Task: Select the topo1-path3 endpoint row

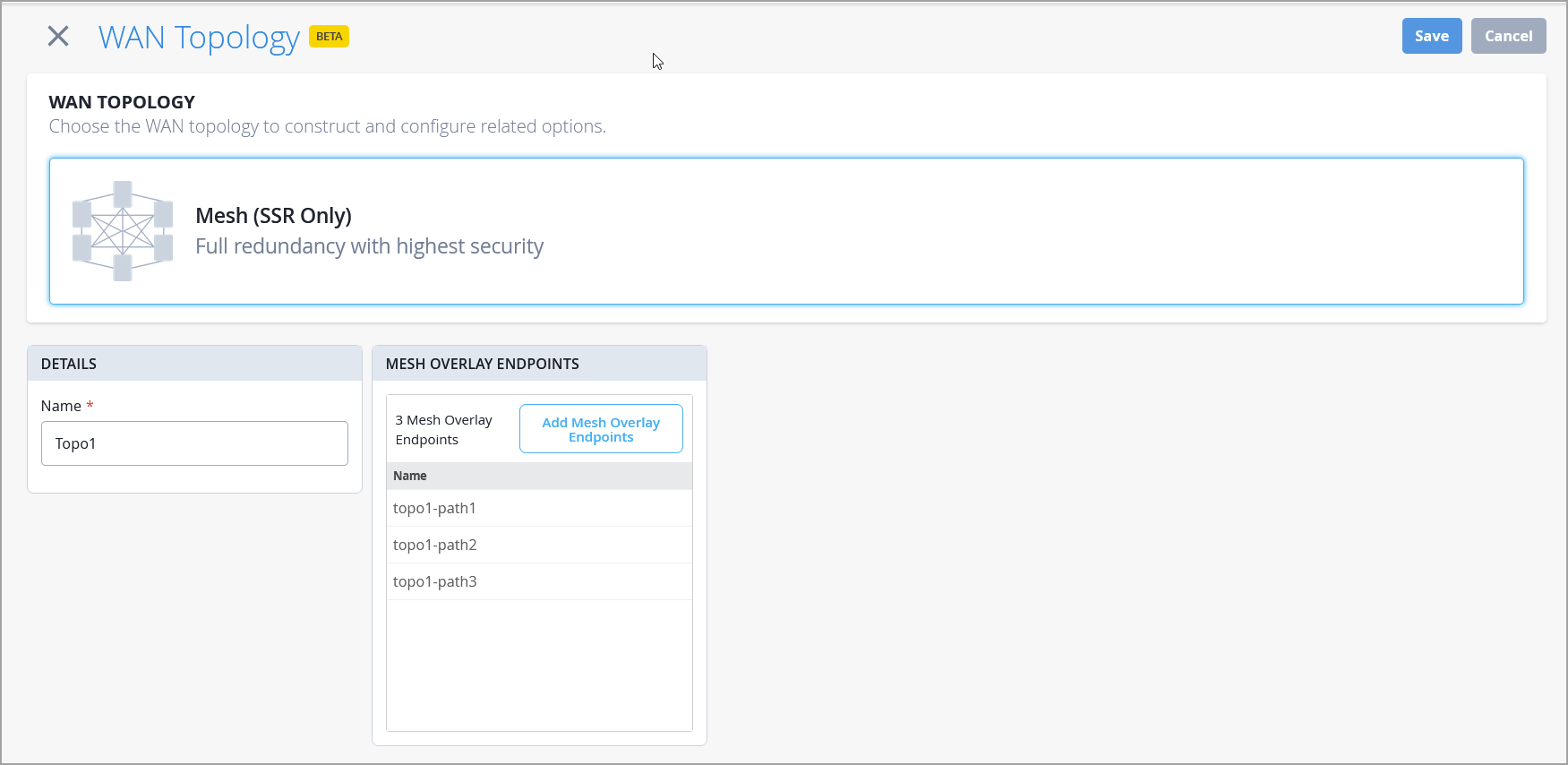Action: pyautogui.click(x=435, y=581)
